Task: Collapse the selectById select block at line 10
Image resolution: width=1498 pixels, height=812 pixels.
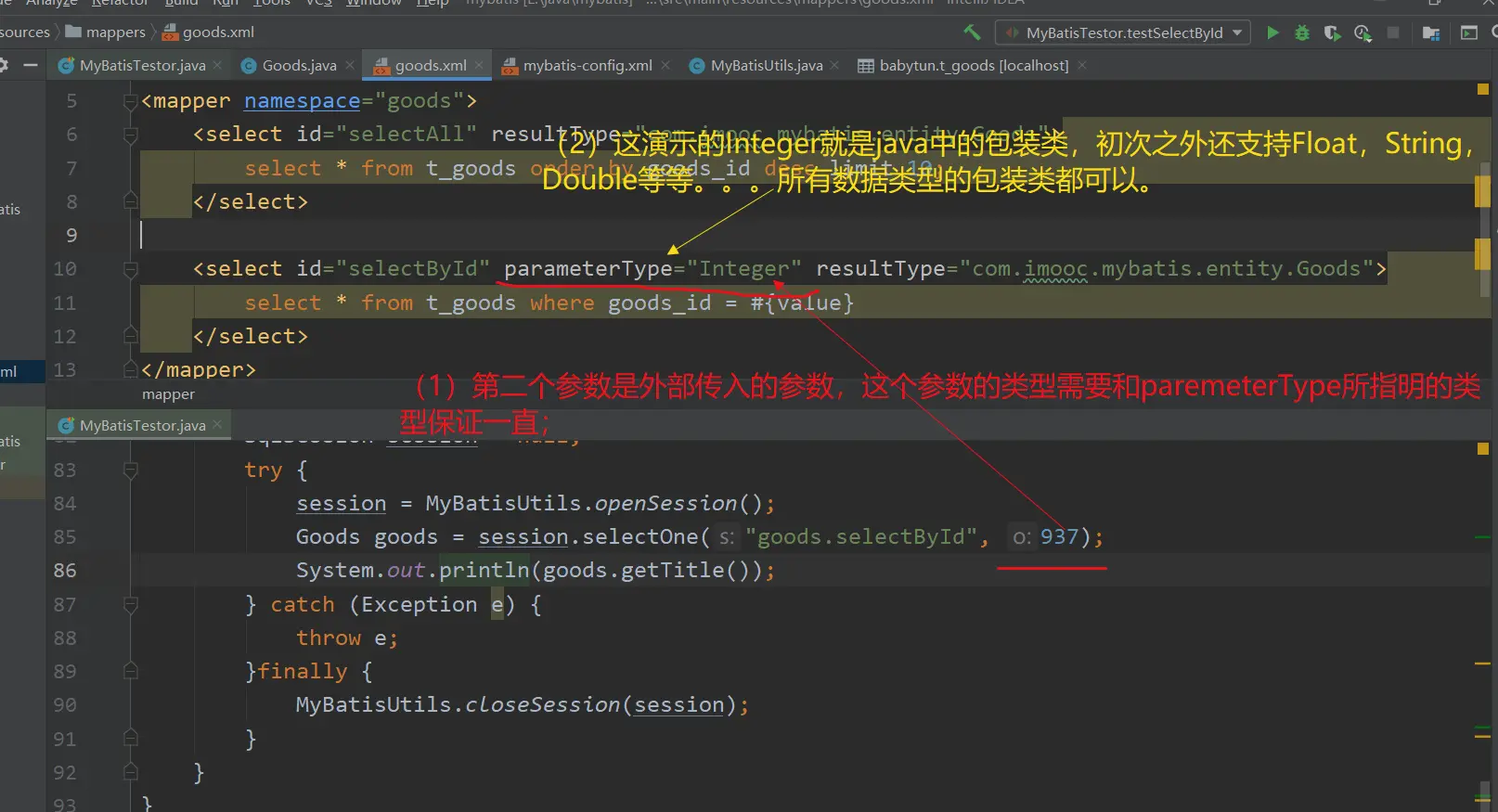Action: point(131,269)
